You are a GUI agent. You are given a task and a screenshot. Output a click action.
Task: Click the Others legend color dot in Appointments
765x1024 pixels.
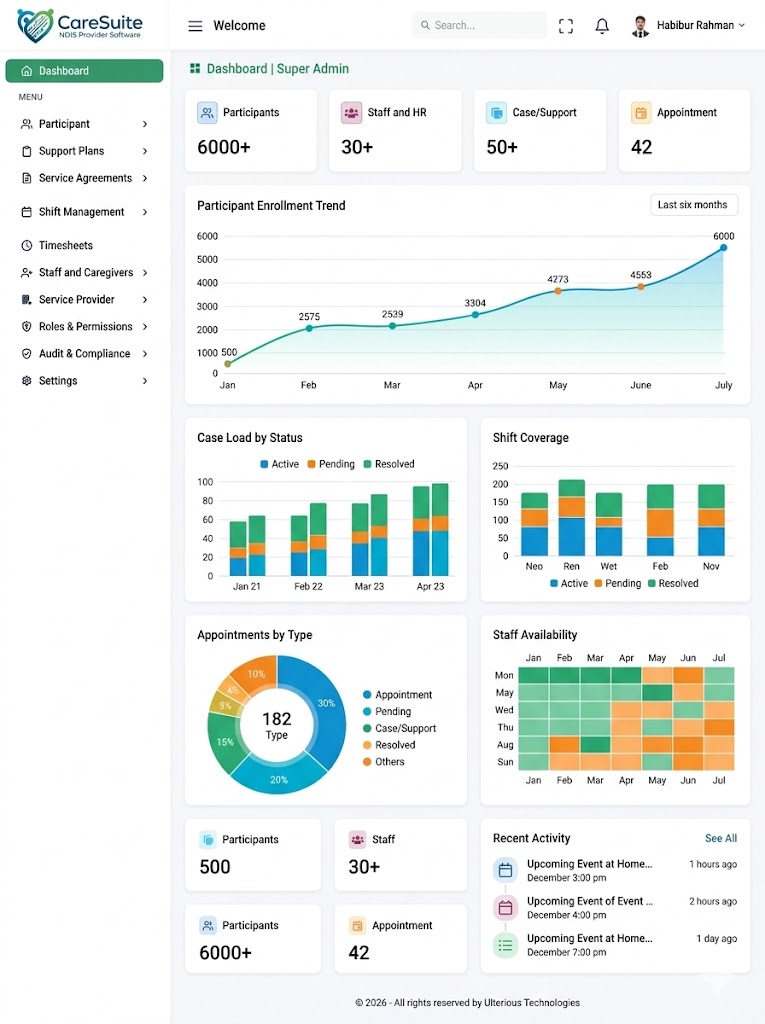[367, 762]
